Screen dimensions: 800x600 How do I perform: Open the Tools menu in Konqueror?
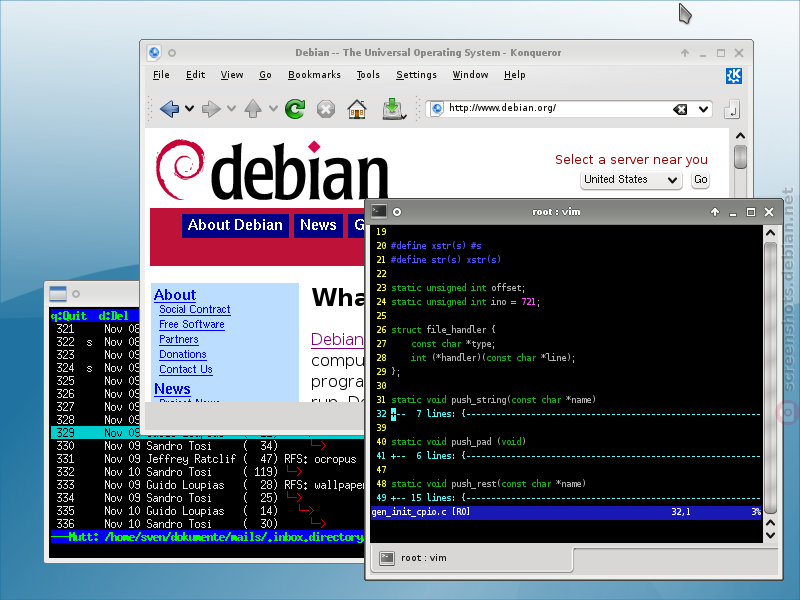coord(368,75)
